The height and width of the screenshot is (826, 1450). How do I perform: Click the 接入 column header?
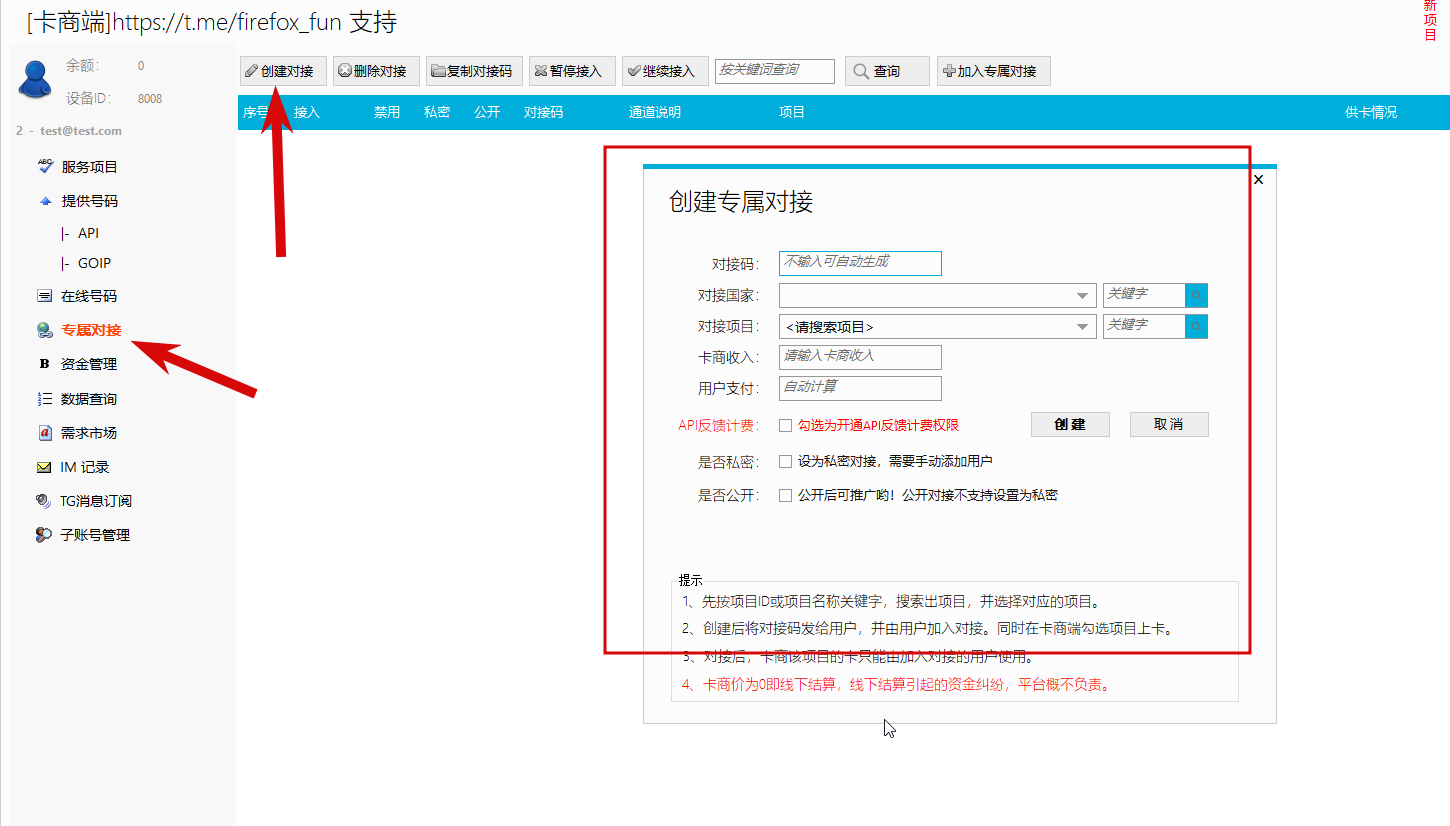click(307, 112)
